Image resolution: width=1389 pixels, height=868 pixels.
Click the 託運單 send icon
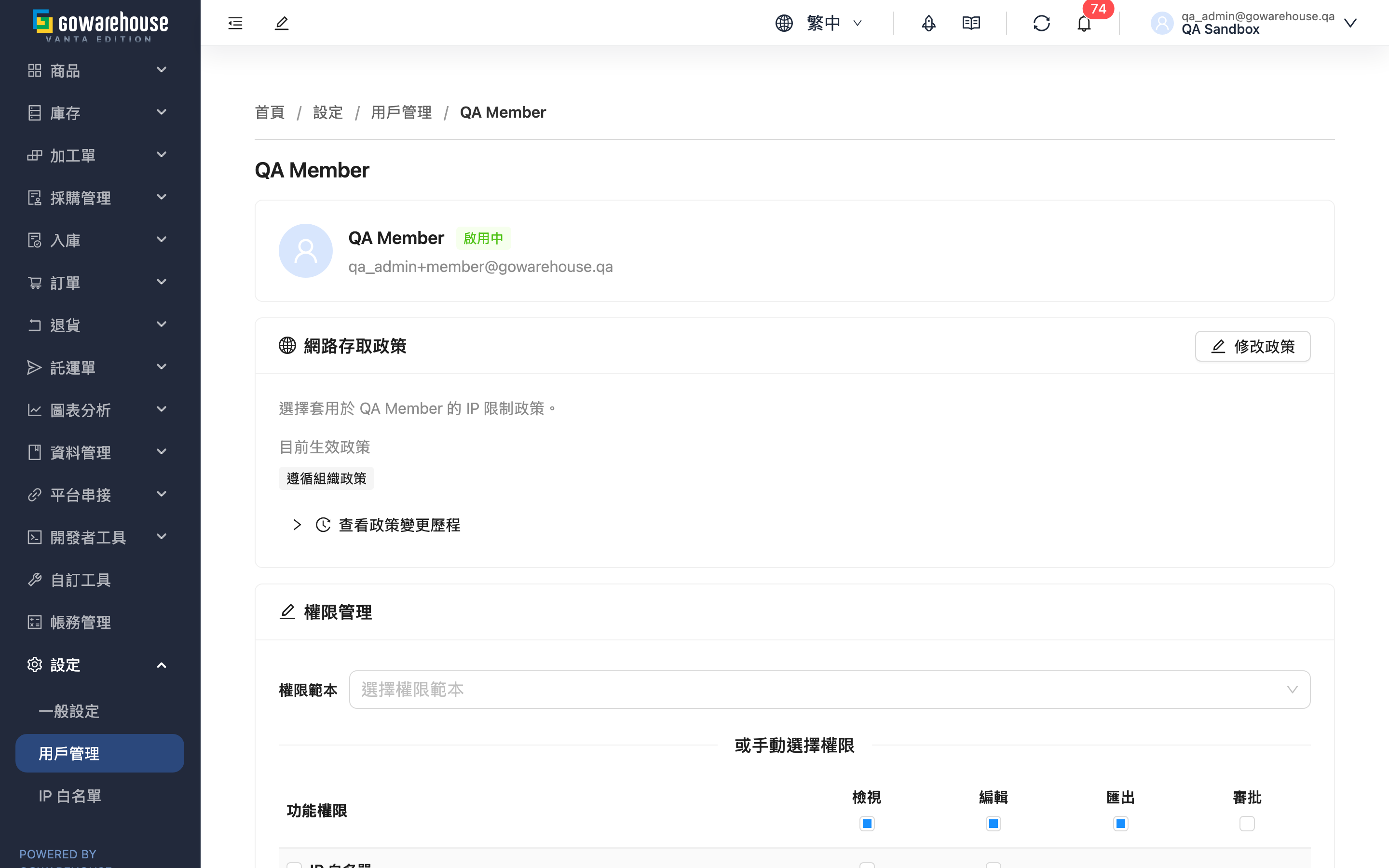coord(34,367)
